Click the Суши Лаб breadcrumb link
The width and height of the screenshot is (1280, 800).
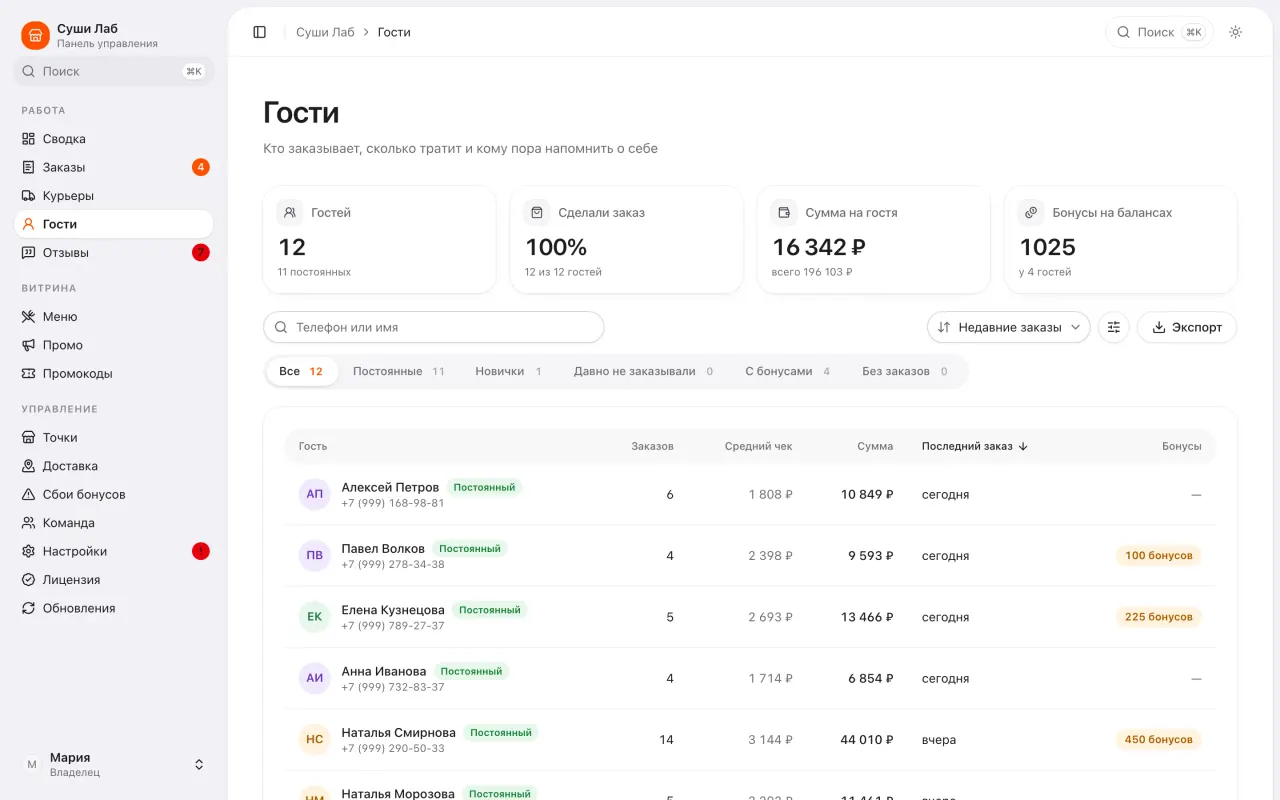(325, 32)
